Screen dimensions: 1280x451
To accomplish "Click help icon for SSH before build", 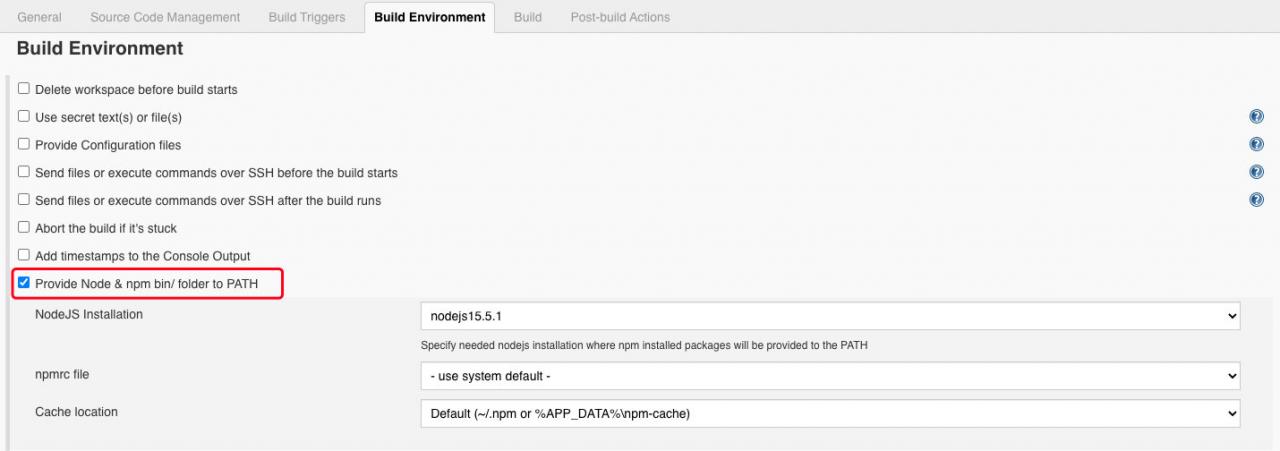I will [1258, 173].
